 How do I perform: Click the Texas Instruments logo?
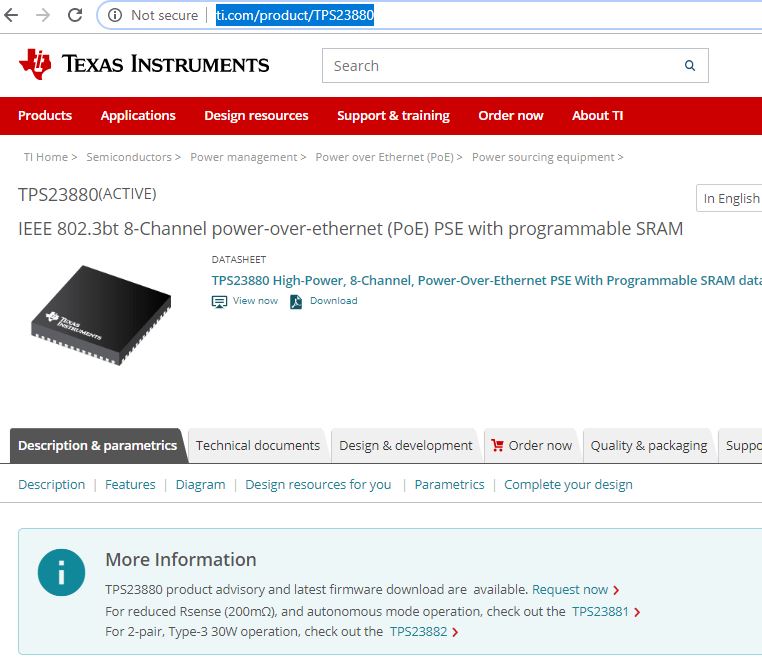[x=144, y=64]
